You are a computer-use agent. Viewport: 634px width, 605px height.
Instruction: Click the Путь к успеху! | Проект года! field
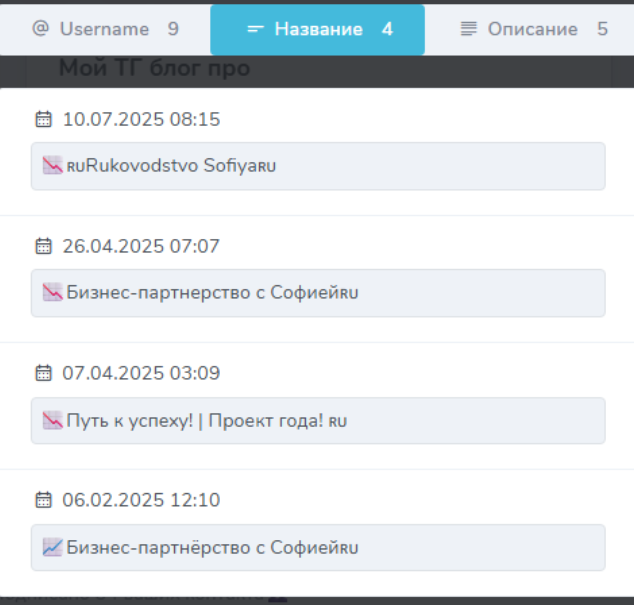318,420
